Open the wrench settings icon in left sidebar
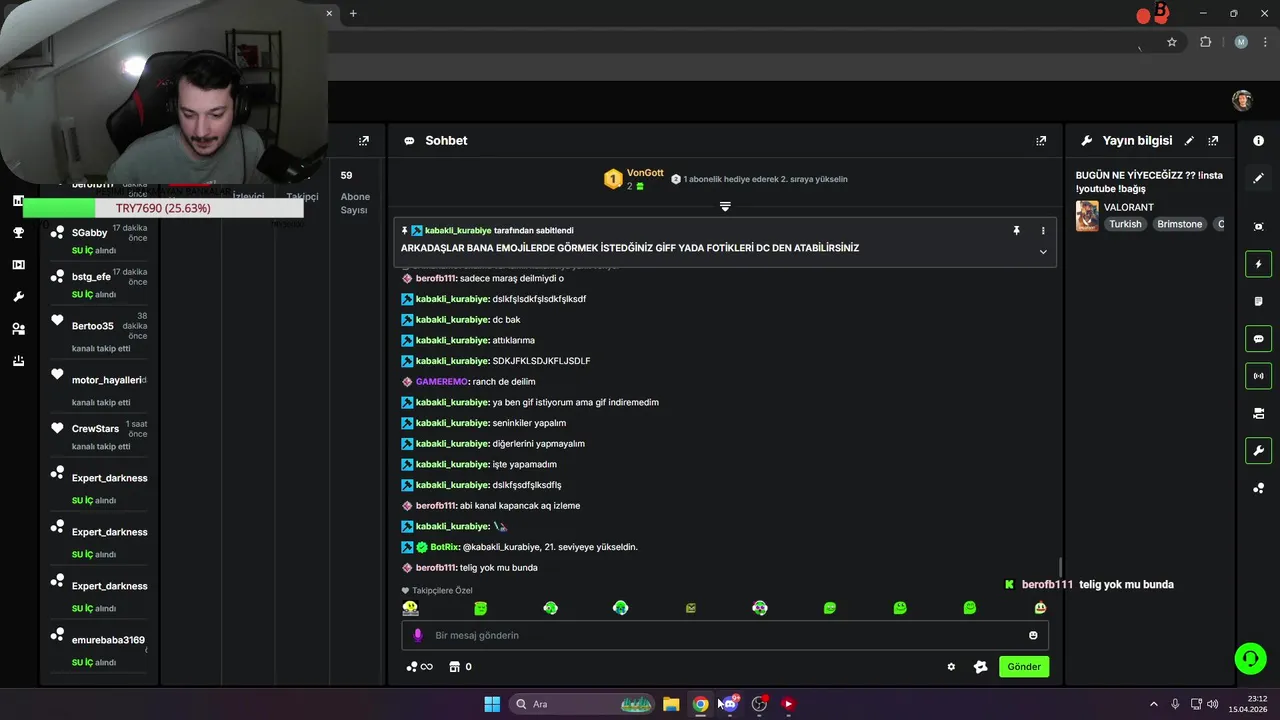 pos(18,297)
